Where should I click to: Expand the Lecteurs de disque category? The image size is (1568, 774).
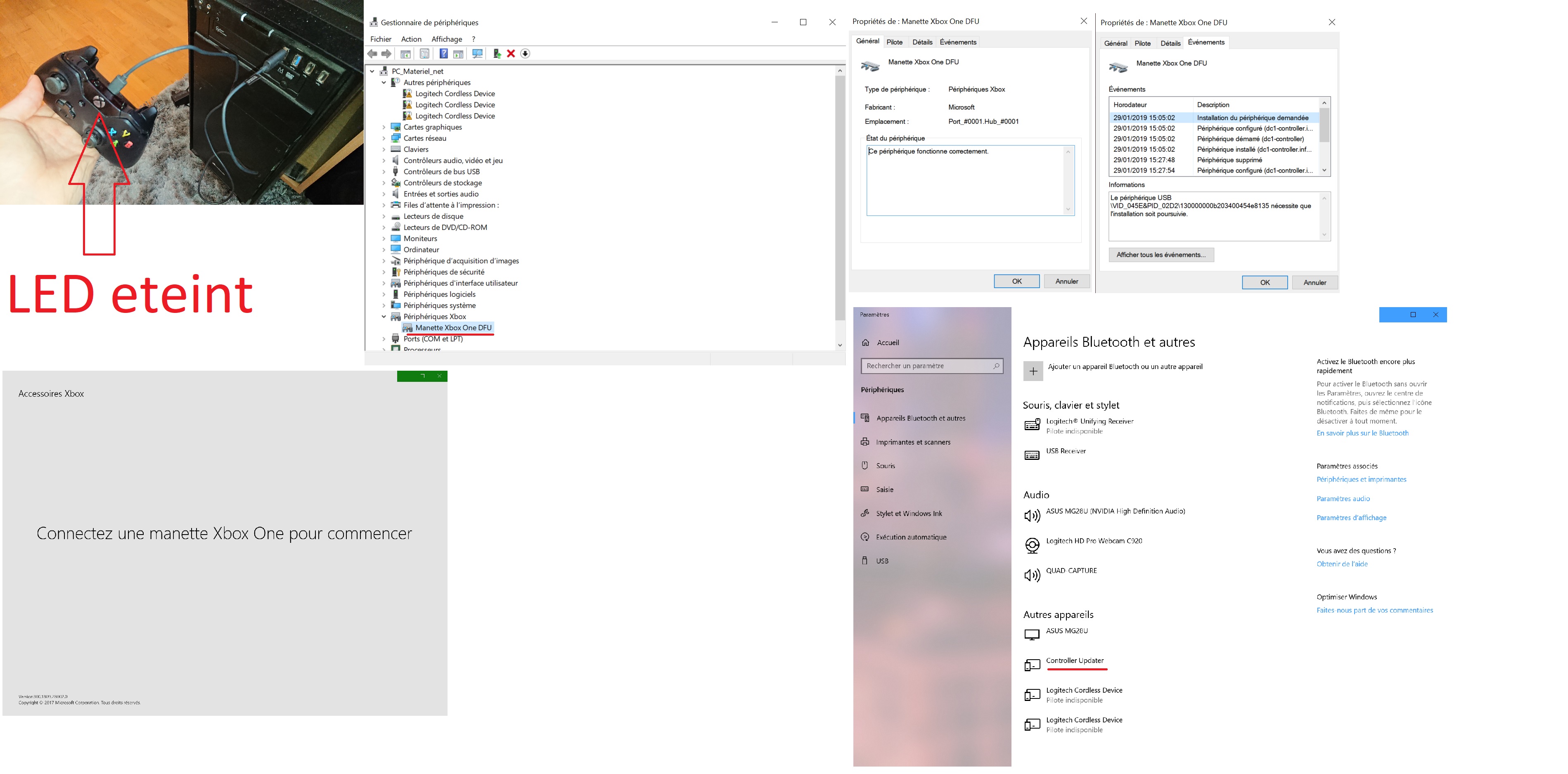click(384, 216)
